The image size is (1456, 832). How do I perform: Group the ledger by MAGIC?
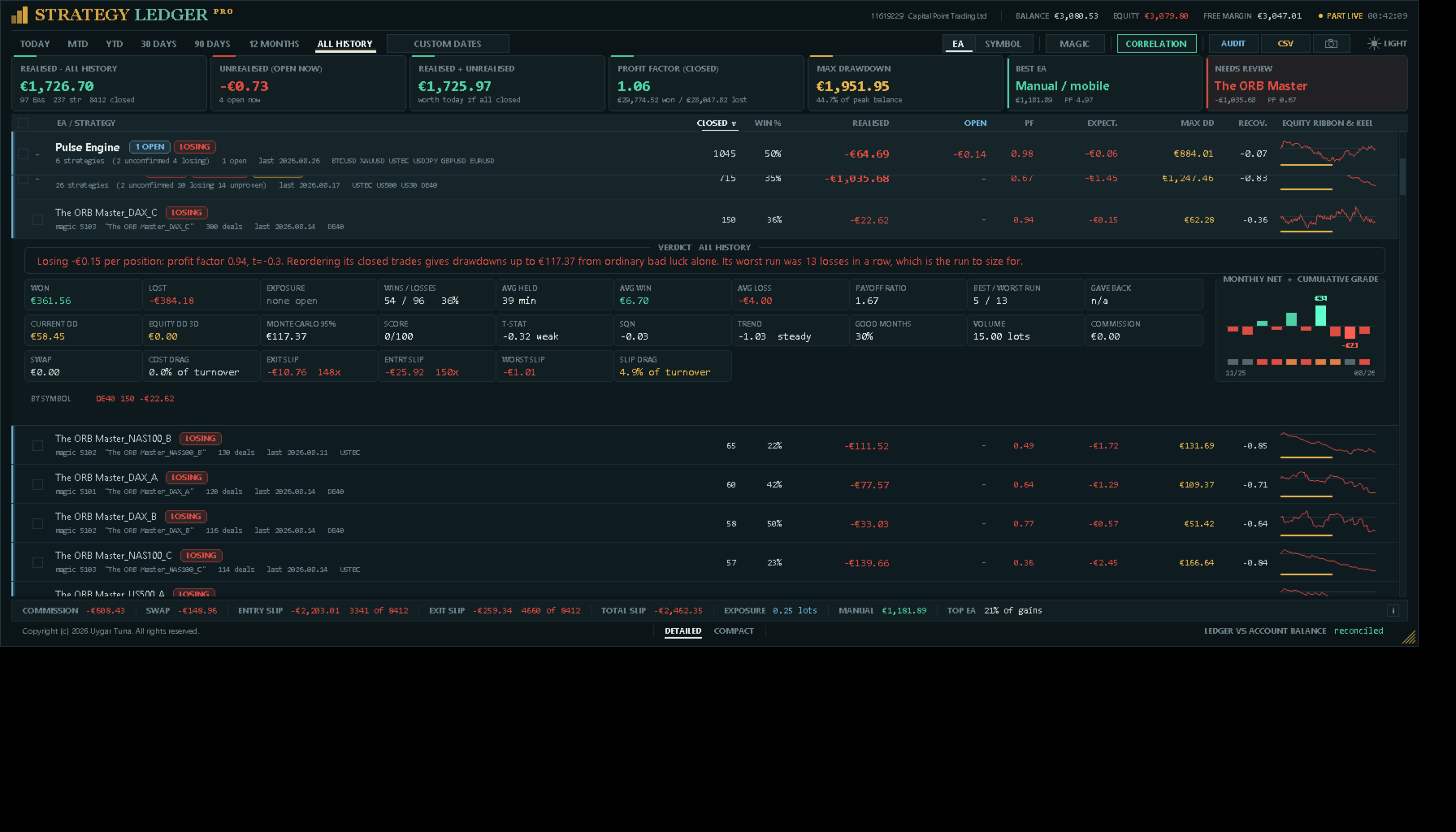1074,44
